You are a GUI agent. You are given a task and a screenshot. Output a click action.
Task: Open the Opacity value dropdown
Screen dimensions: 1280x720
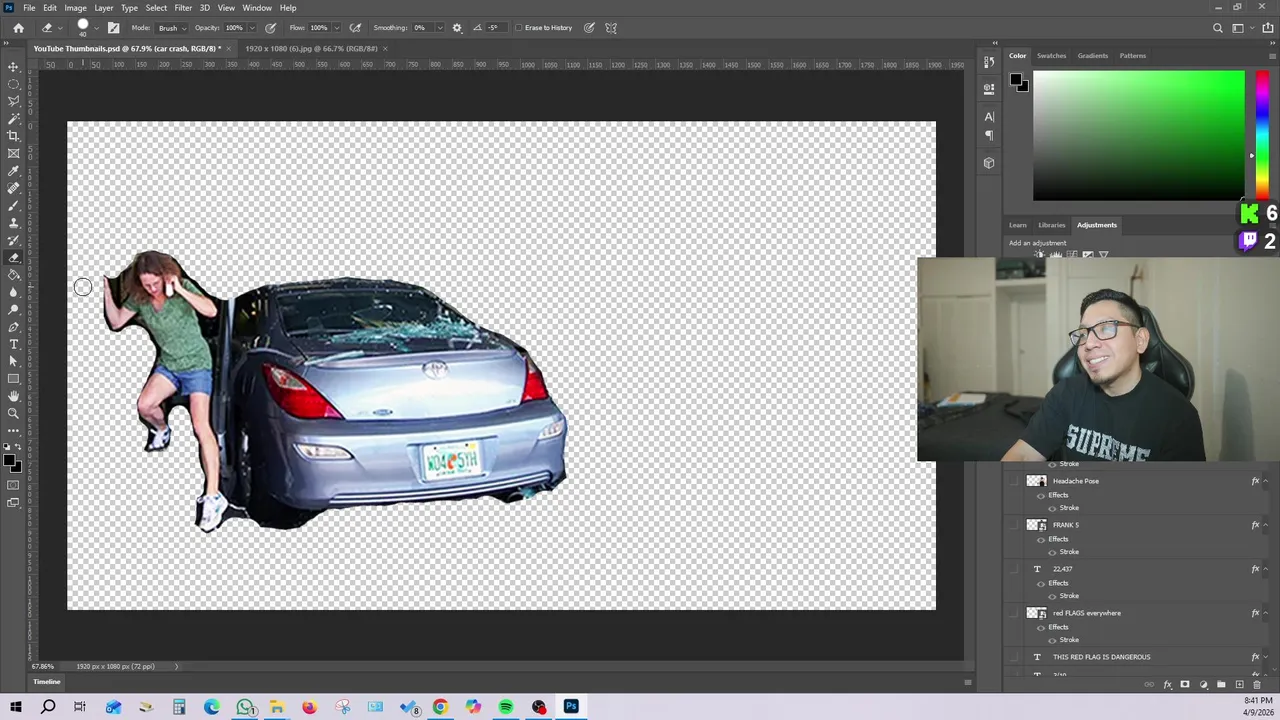tap(250, 28)
